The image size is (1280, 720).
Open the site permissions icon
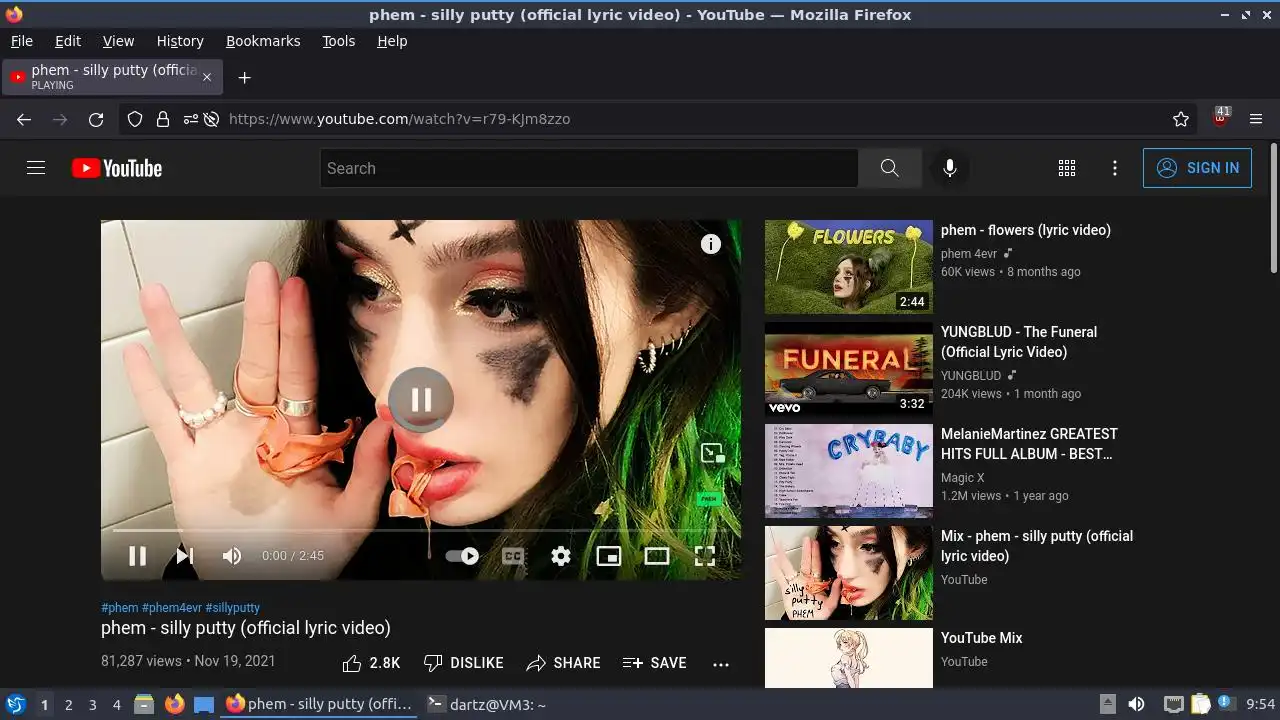[190, 119]
